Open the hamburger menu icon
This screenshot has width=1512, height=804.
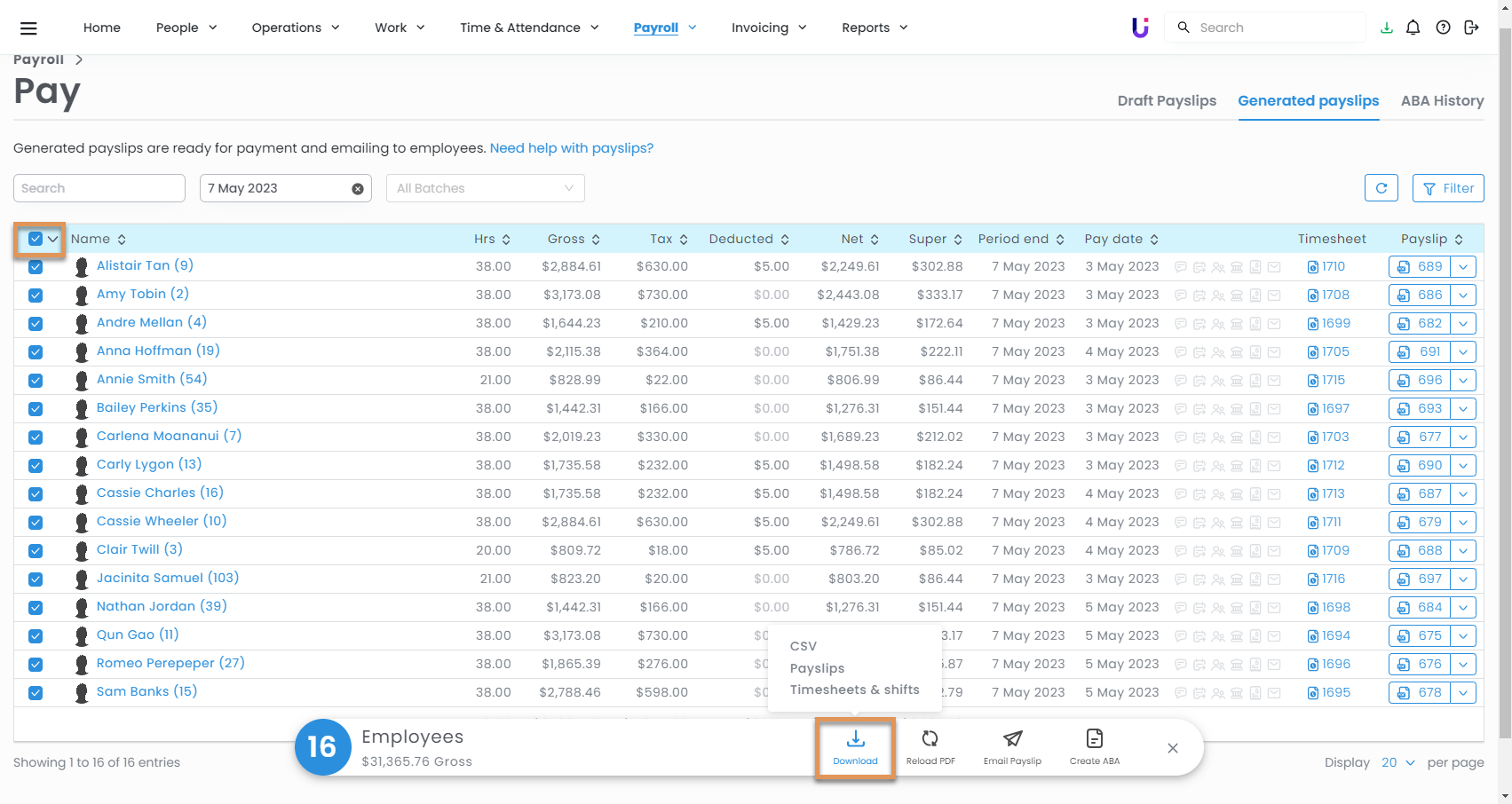(28, 28)
